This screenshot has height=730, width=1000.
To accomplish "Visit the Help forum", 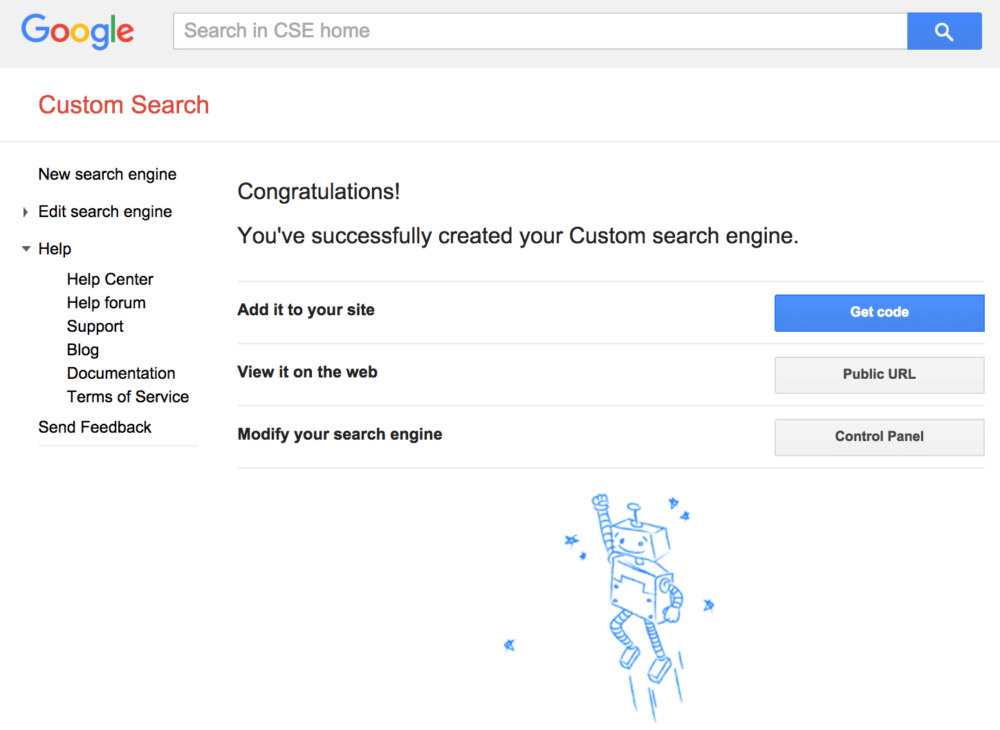I will [106, 302].
